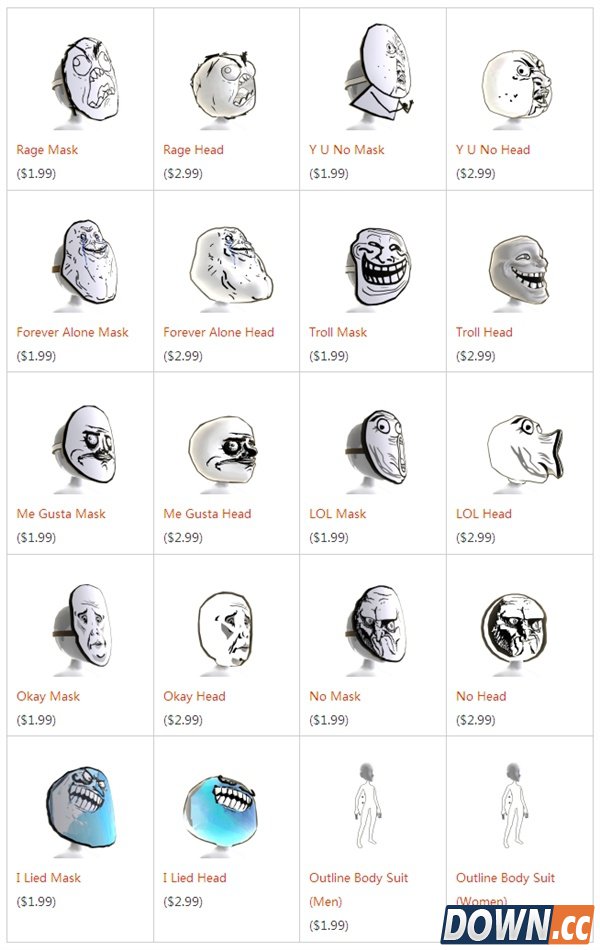The image size is (600, 950).
Task: Click the DOWN.cc watermark logo
Action: tap(516, 924)
